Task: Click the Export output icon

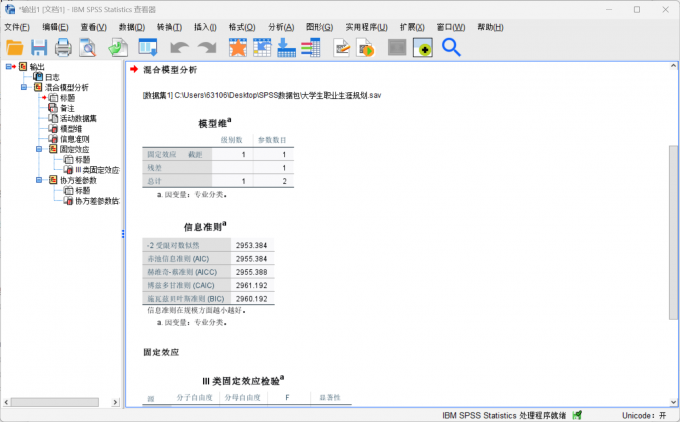Action: [118, 47]
